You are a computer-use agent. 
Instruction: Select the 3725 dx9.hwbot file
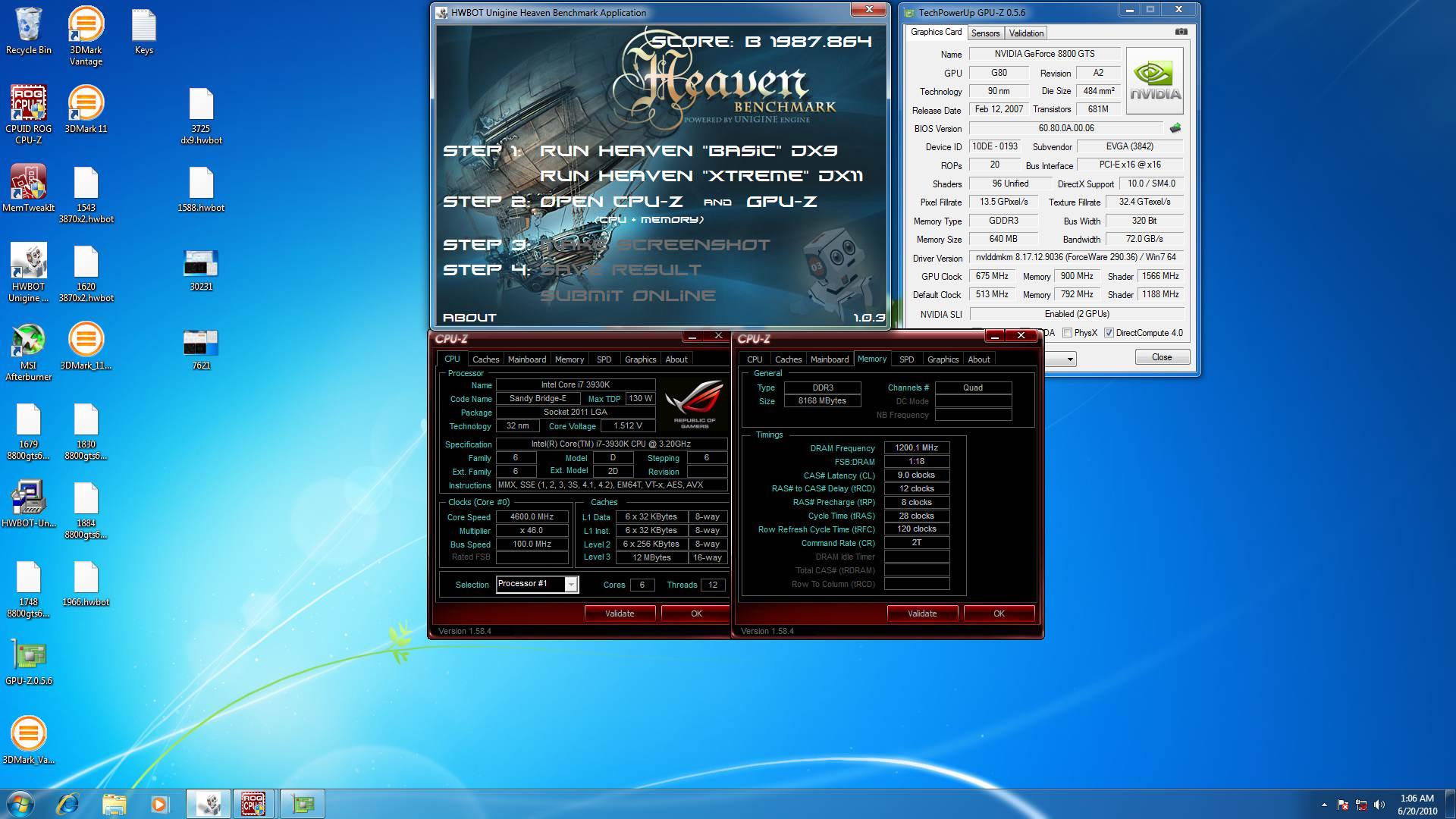(201, 115)
